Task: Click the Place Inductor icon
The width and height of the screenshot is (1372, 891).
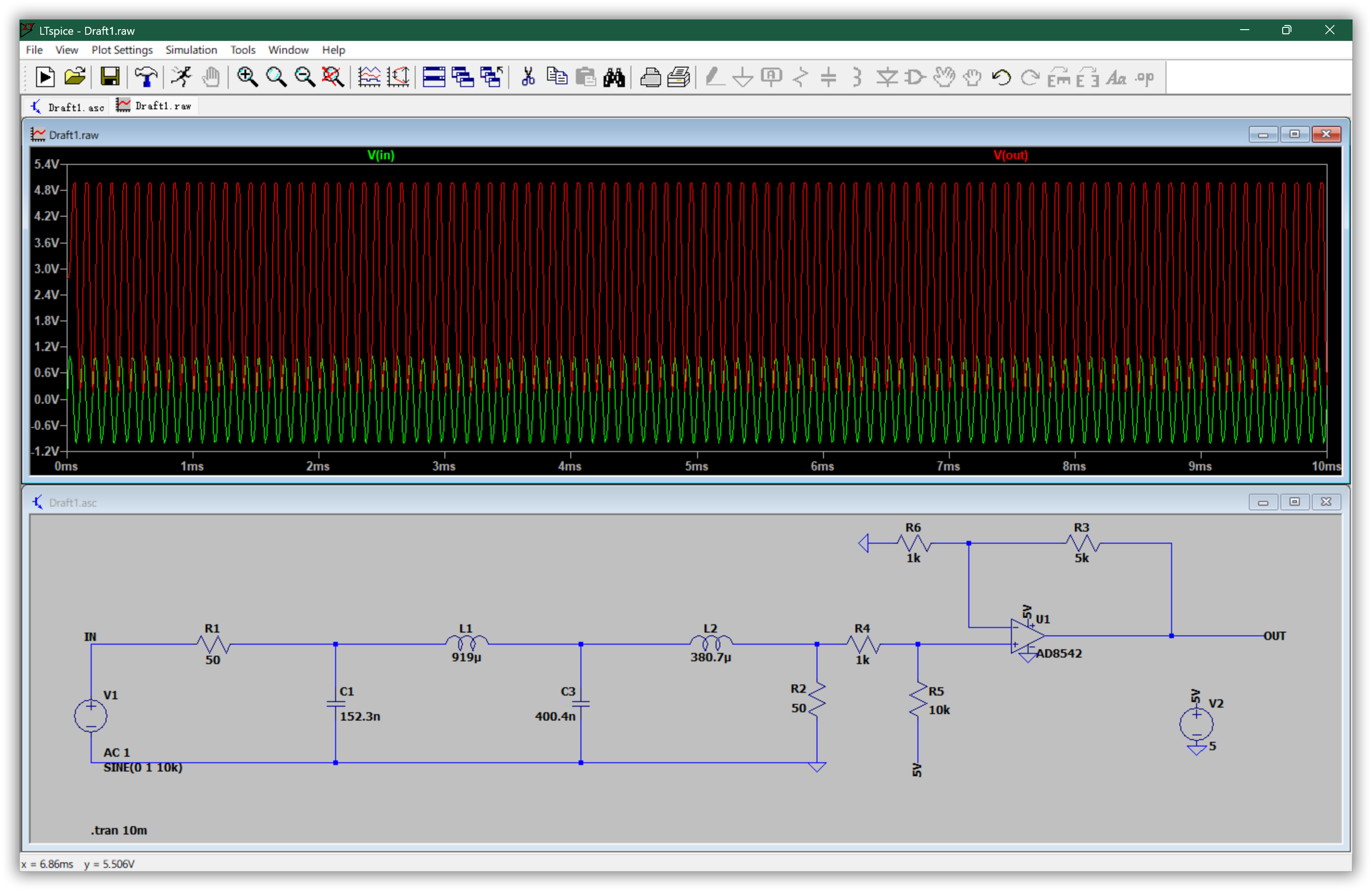Action: tap(857, 77)
